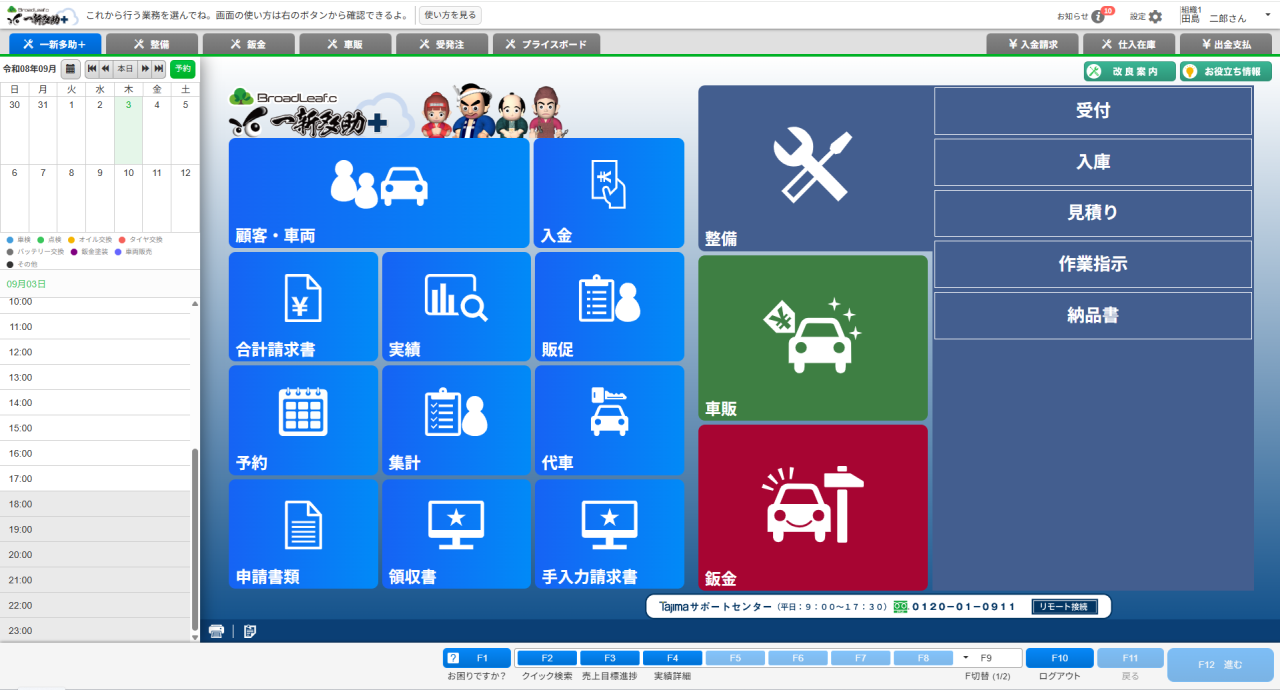Image resolution: width=1280 pixels, height=690 pixels.
Task: Click the green 予約 button above the calendar
Action: pos(182,68)
